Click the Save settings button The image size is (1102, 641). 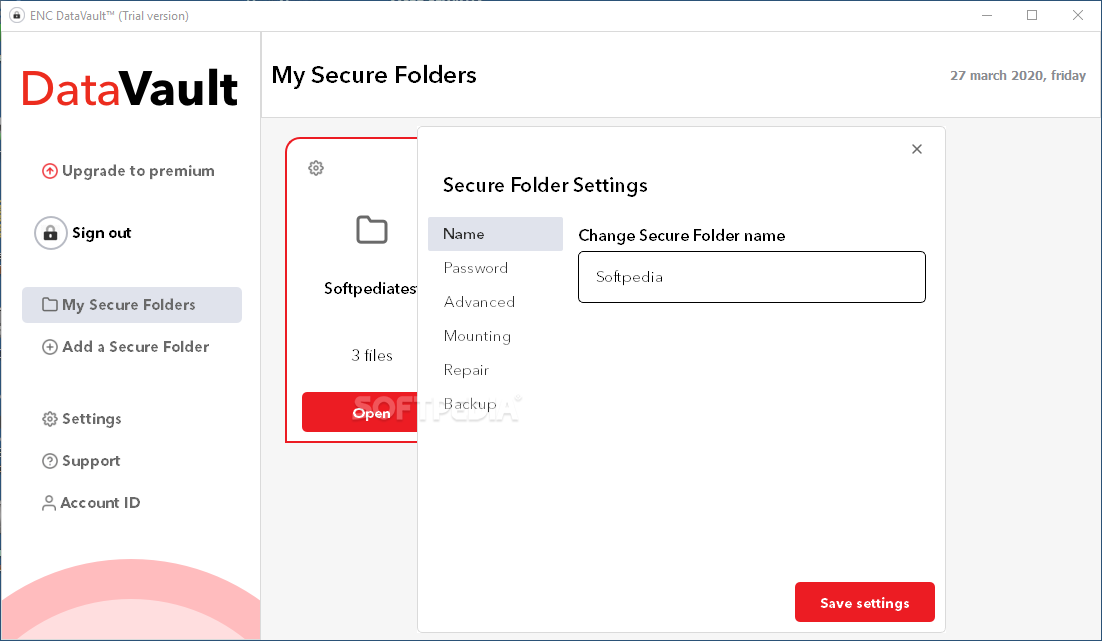click(x=864, y=602)
